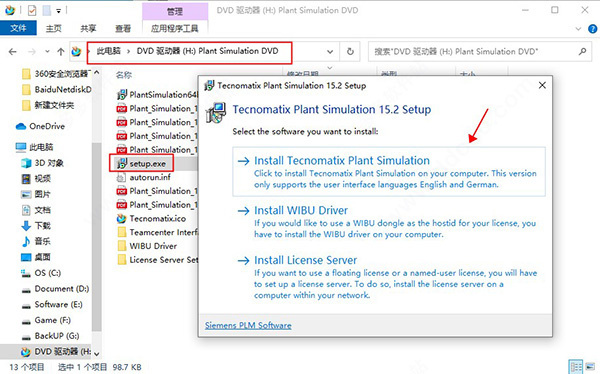600x374 pixels.
Task: Select the Teamcenter Interface folder
Action: point(157,232)
